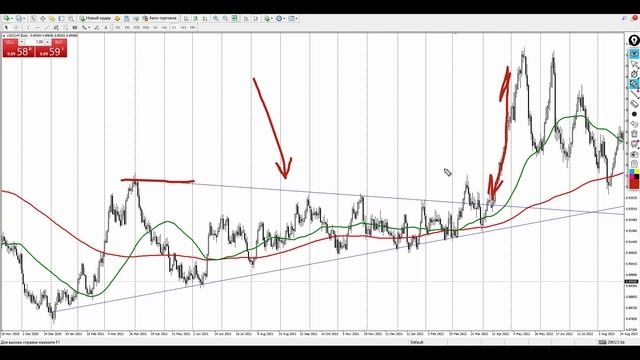Toggle the AutoTrading button
The height and width of the screenshot is (360, 640).
[159, 18]
